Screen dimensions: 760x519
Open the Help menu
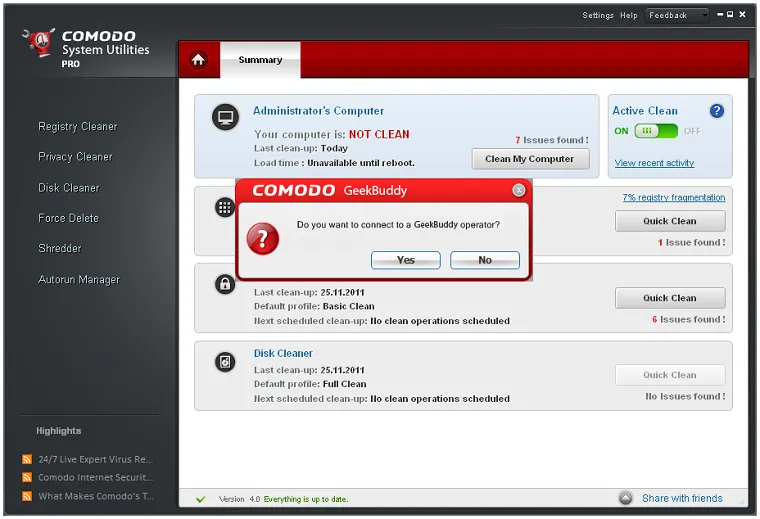(629, 16)
